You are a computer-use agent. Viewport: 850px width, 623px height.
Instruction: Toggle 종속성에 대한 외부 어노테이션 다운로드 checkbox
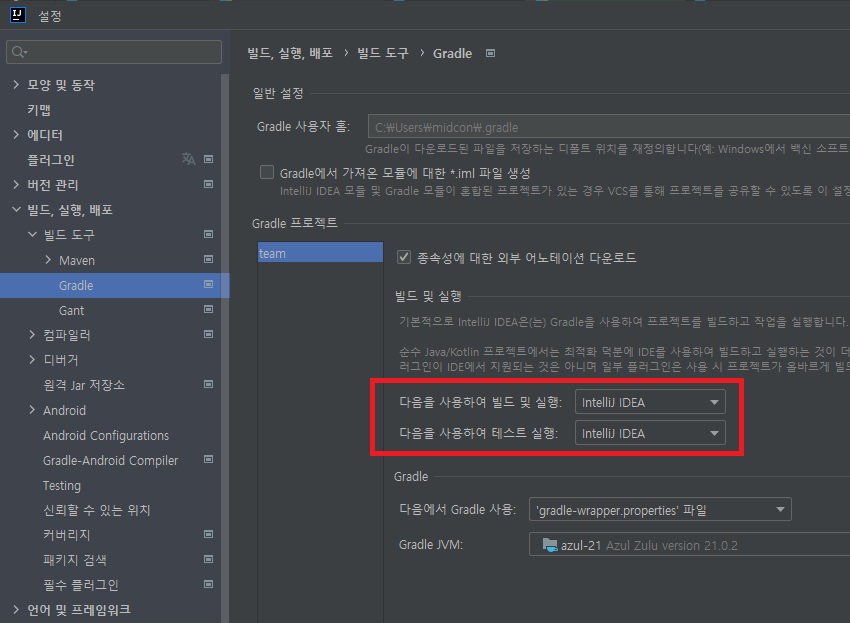[x=404, y=257]
